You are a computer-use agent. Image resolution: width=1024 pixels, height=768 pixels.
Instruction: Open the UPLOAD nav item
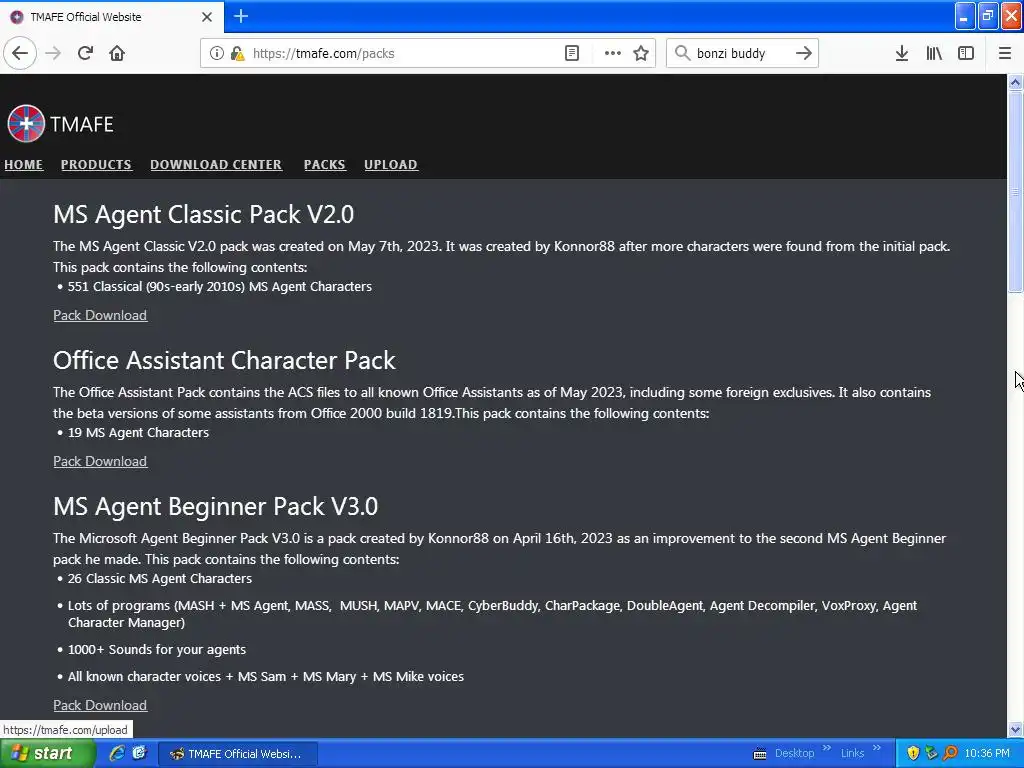click(x=391, y=165)
